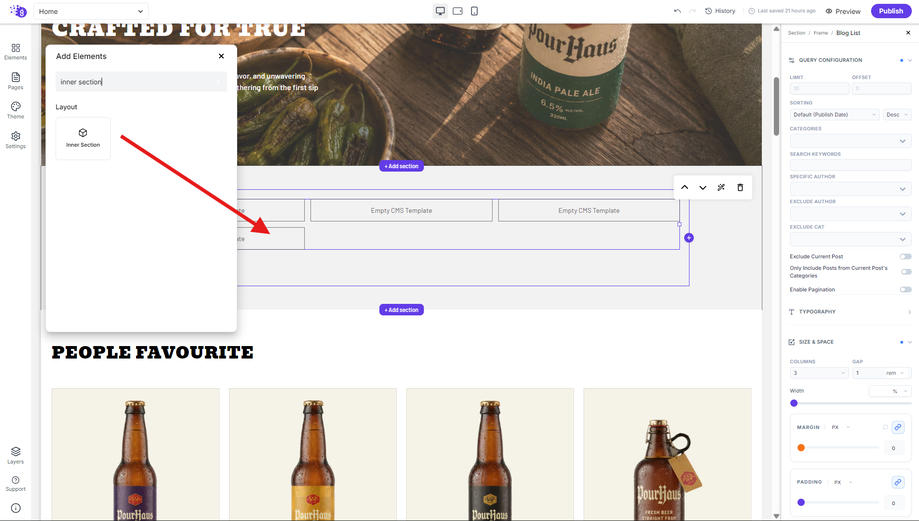Open the Layers panel
This screenshot has width=919, height=521.
pyautogui.click(x=16, y=455)
